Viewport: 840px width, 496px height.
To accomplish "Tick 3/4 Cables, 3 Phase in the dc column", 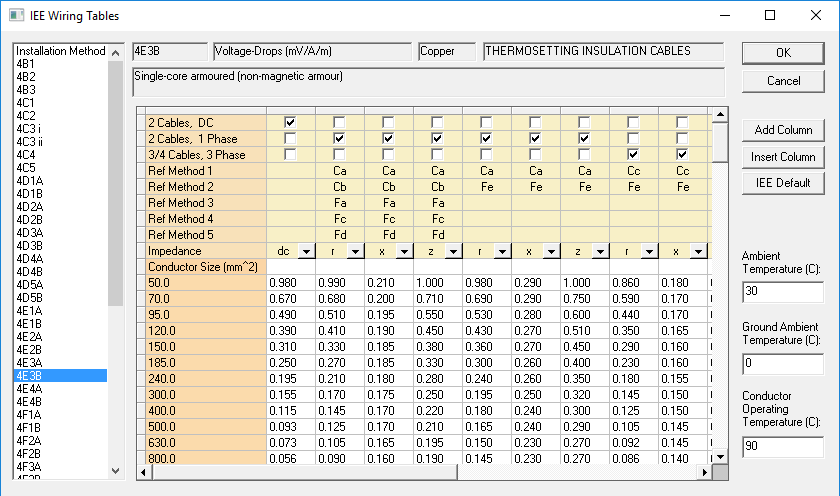I will [290, 155].
